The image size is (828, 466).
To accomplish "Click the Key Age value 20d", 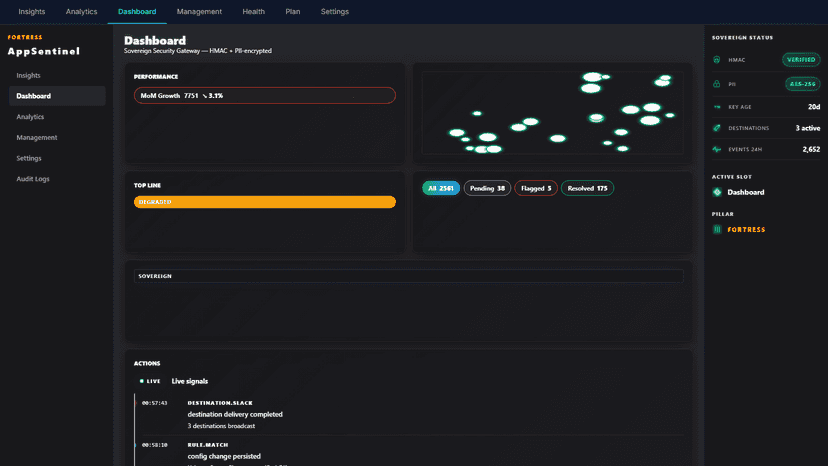I will pos(814,107).
